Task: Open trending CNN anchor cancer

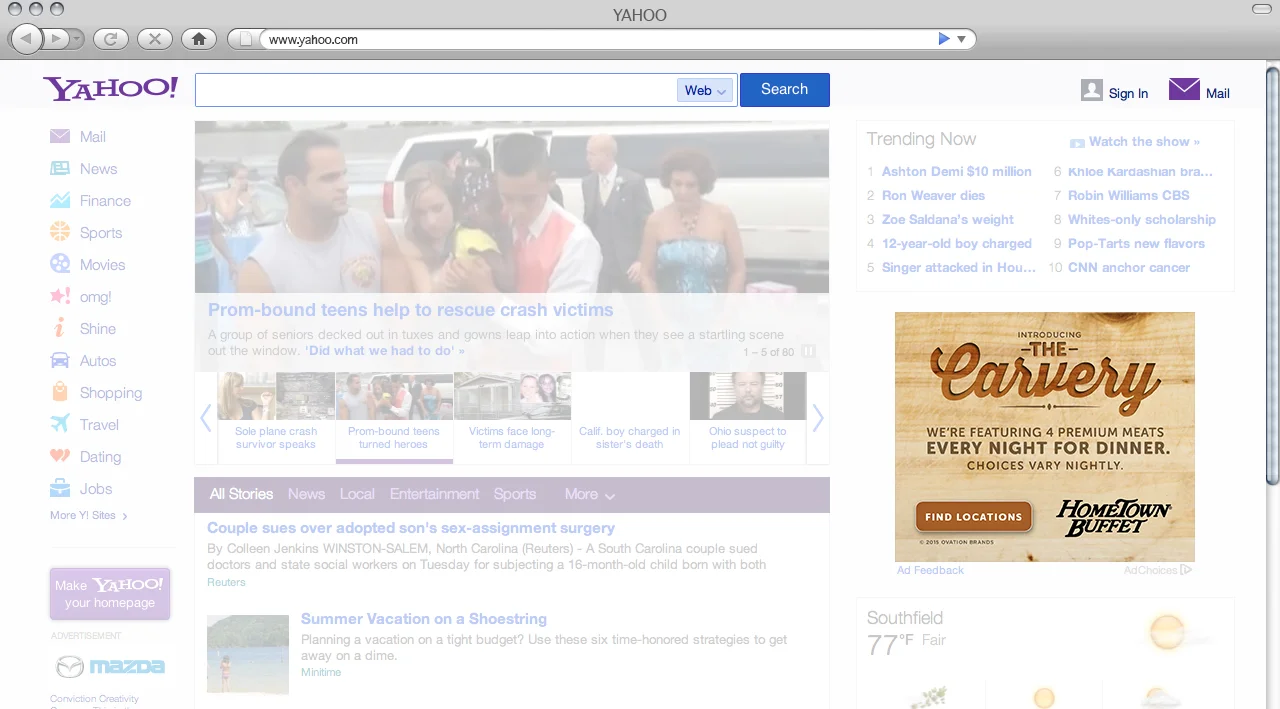Action: pos(1129,267)
